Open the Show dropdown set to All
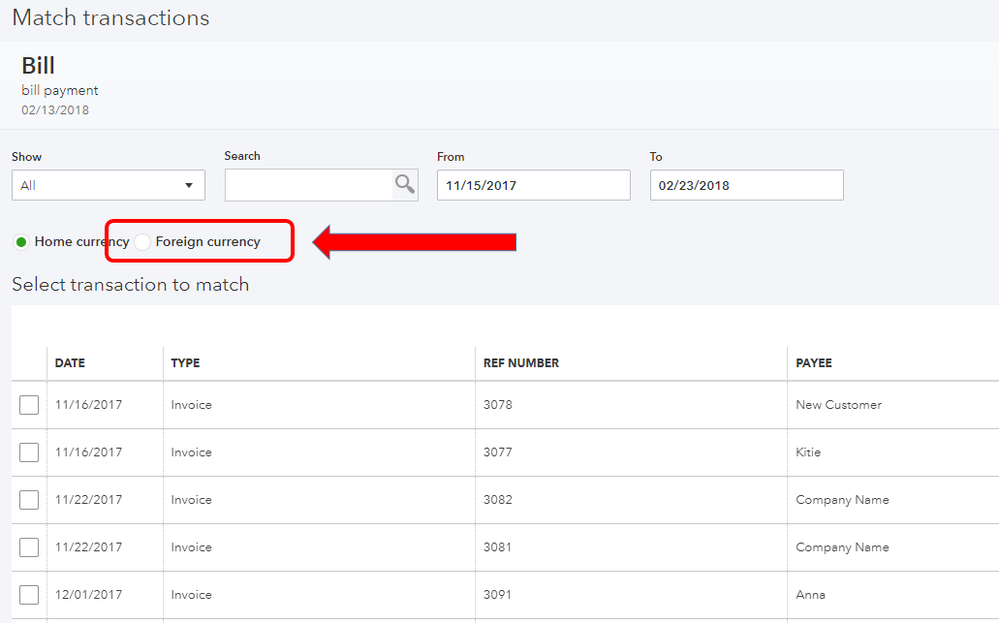Screen dimensions: 999x623 (108, 185)
